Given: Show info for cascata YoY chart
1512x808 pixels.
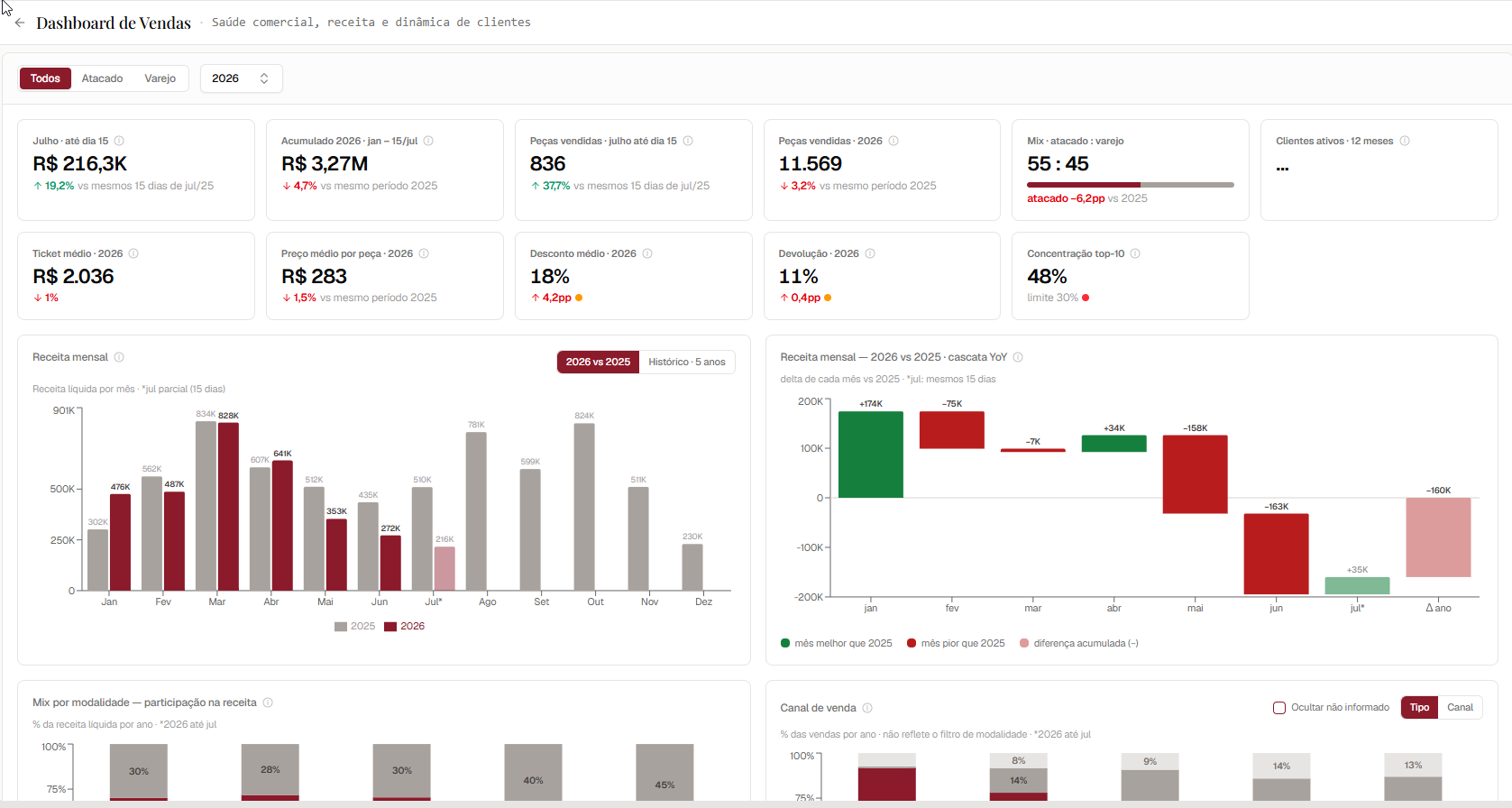Looking at the screenshot, I should pyautogui.click(x=1018, y=357).
